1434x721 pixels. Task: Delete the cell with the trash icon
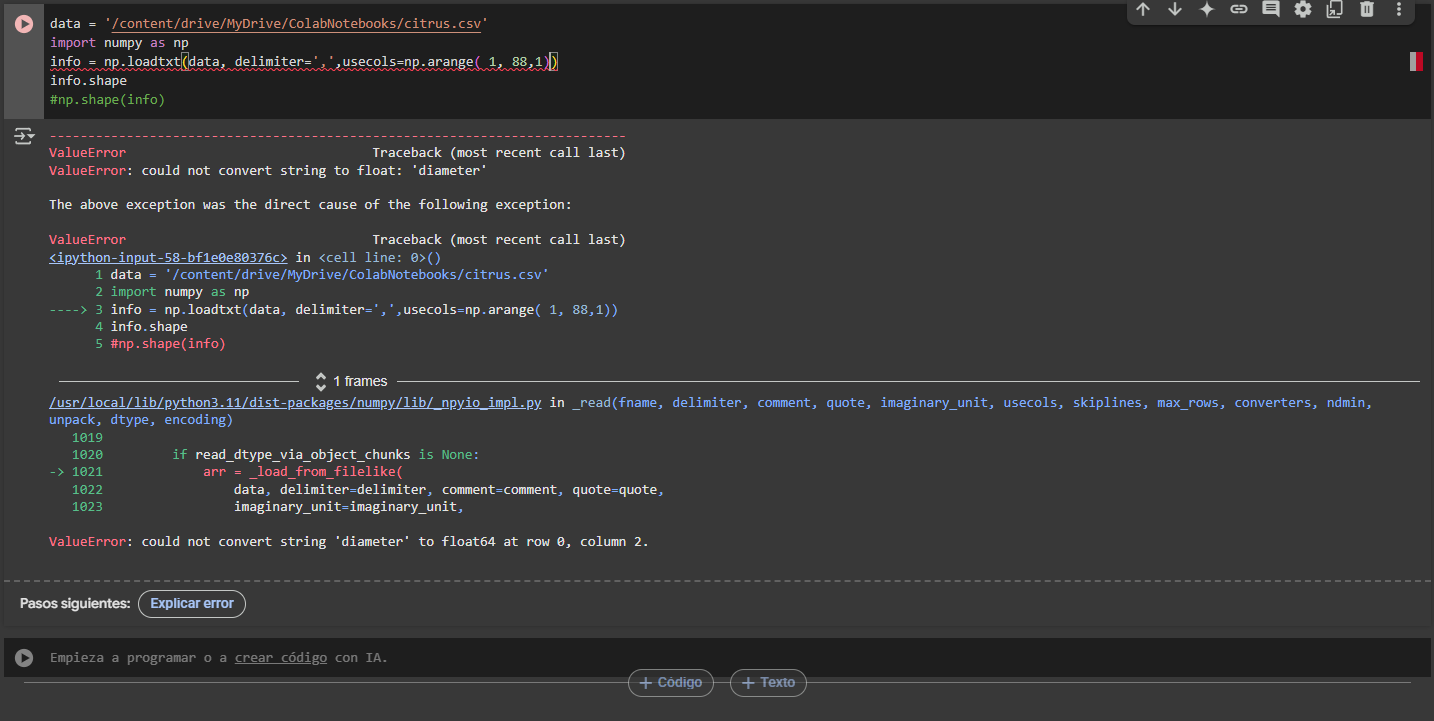click(1367, 9)
